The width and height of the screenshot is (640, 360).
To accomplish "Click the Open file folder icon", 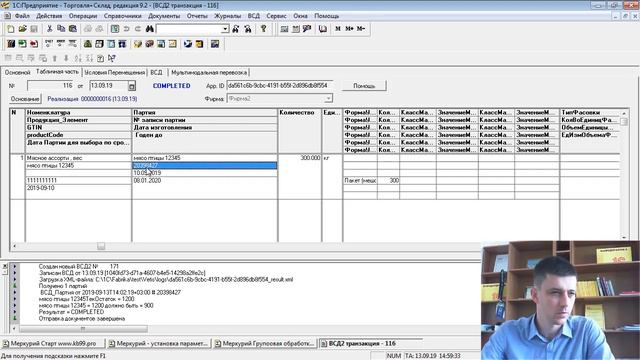I will coord(22,29).
